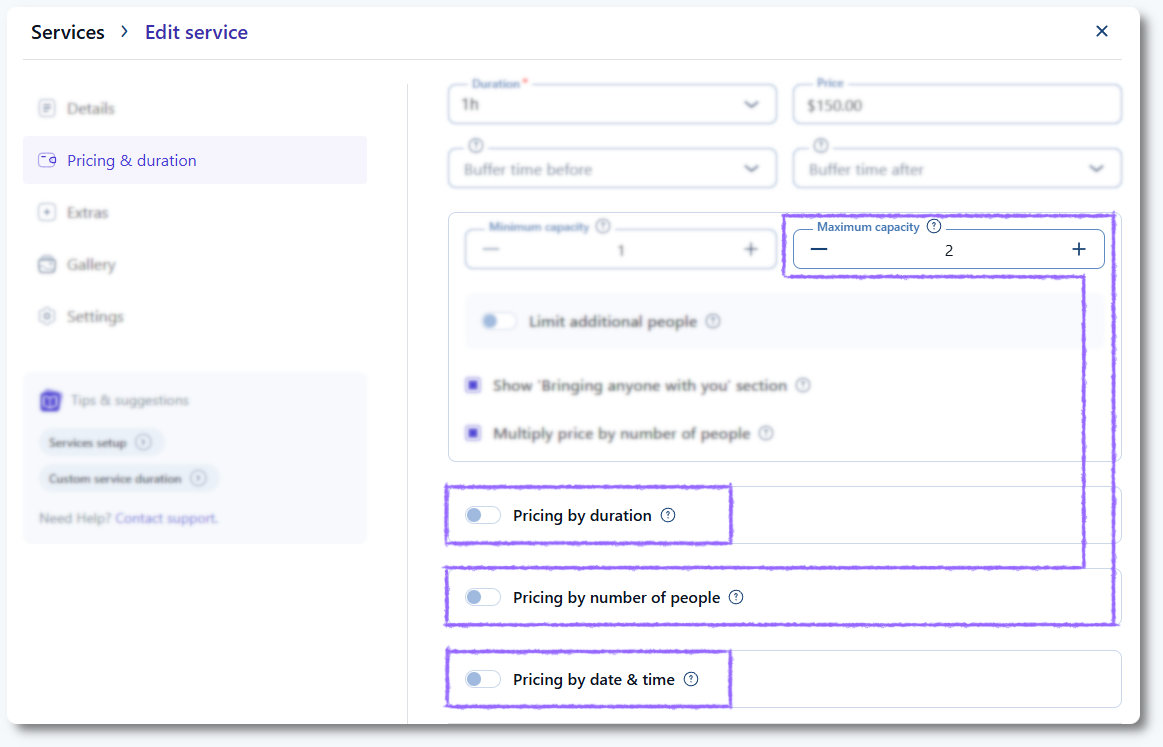Open the Duration dropdown
This screenshot has width=1163, height=747.
point(612,105)
